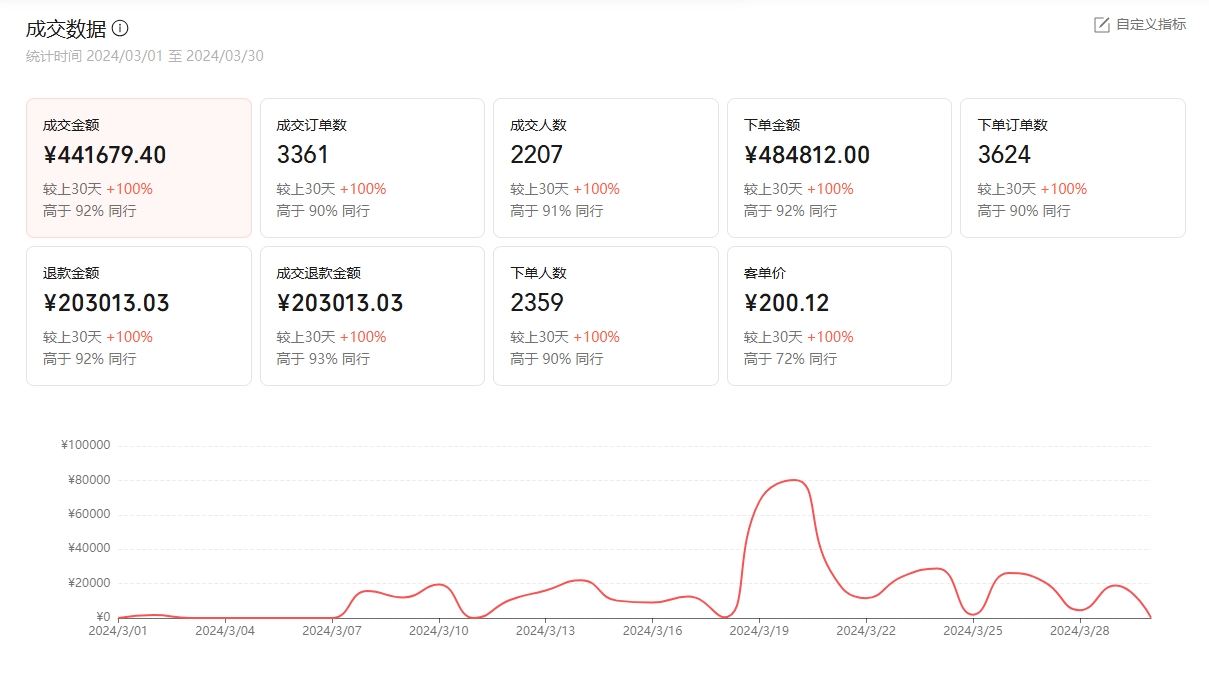The image size is (1209, 693).
Task: Click the 2024/3/07 x-axis date label
Action: (x=331, y=631)
